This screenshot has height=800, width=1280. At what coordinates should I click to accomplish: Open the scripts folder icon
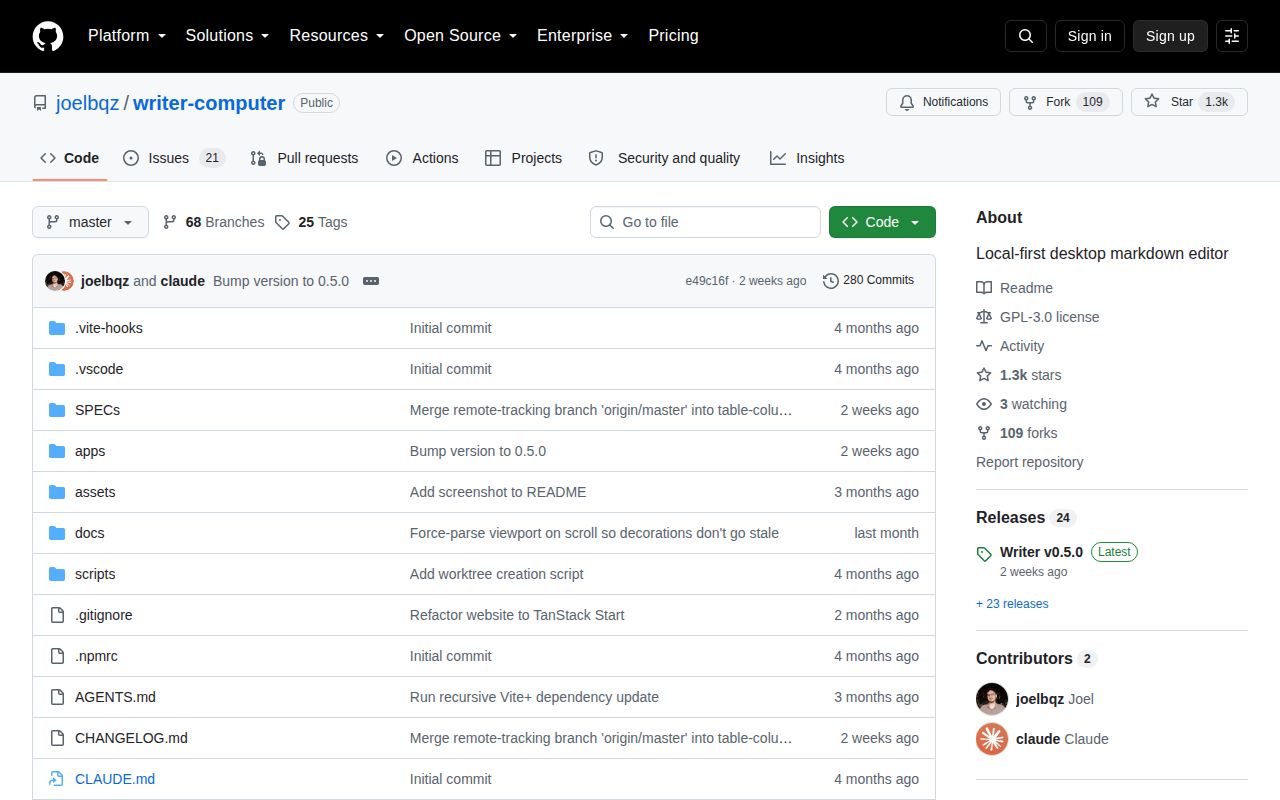[57, 574]
